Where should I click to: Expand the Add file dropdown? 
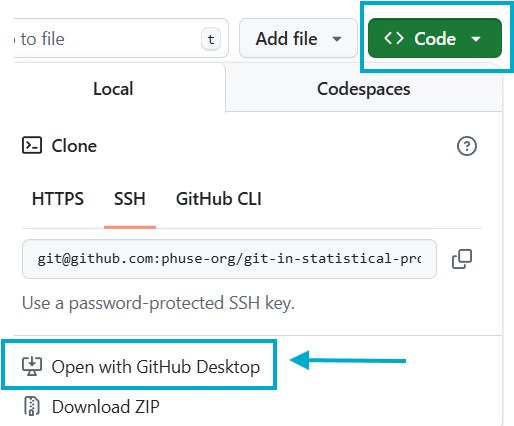298,38
